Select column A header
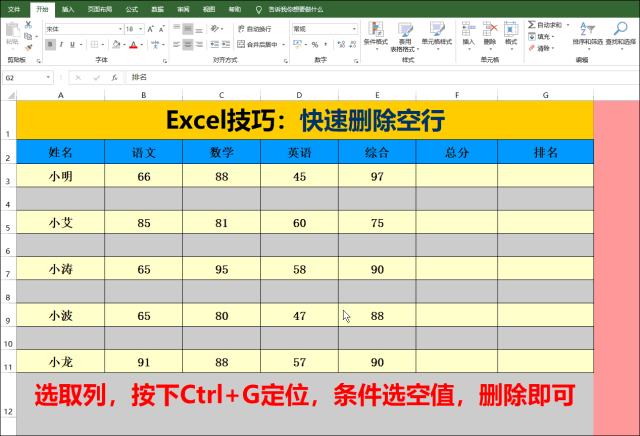Screen dimensions: 640x436 60,95
